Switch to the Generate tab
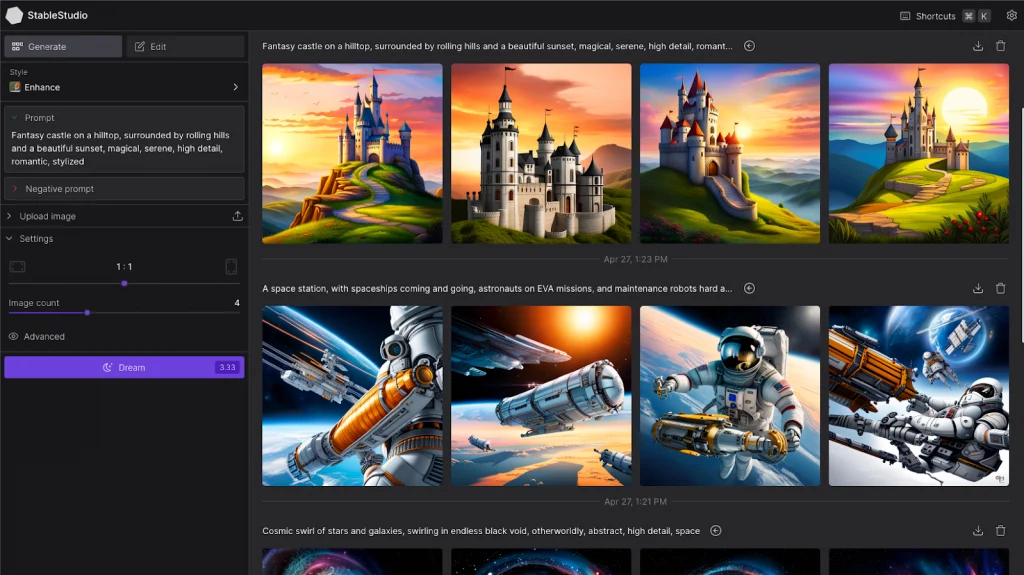The height and width of the screenshot is (575, 1024). pyautogui.click(x=63, y=47)
